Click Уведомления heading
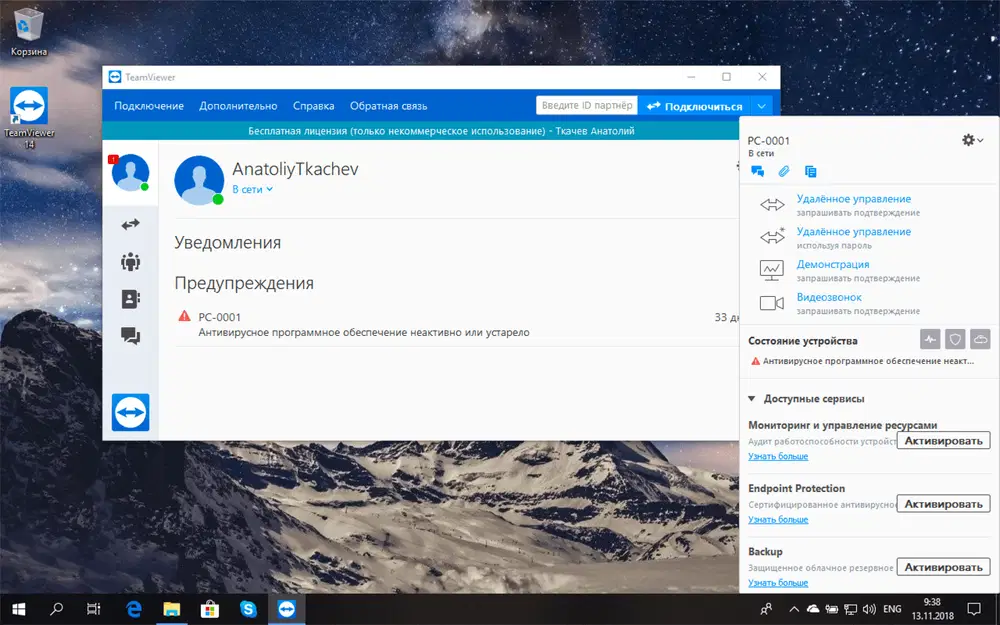 click(x=228, y=242)
